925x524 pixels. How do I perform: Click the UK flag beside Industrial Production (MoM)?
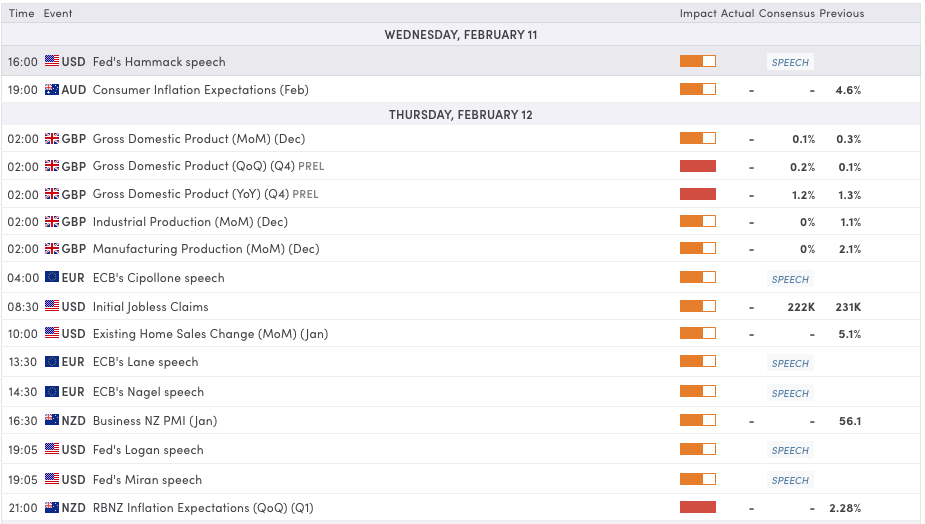52,222
